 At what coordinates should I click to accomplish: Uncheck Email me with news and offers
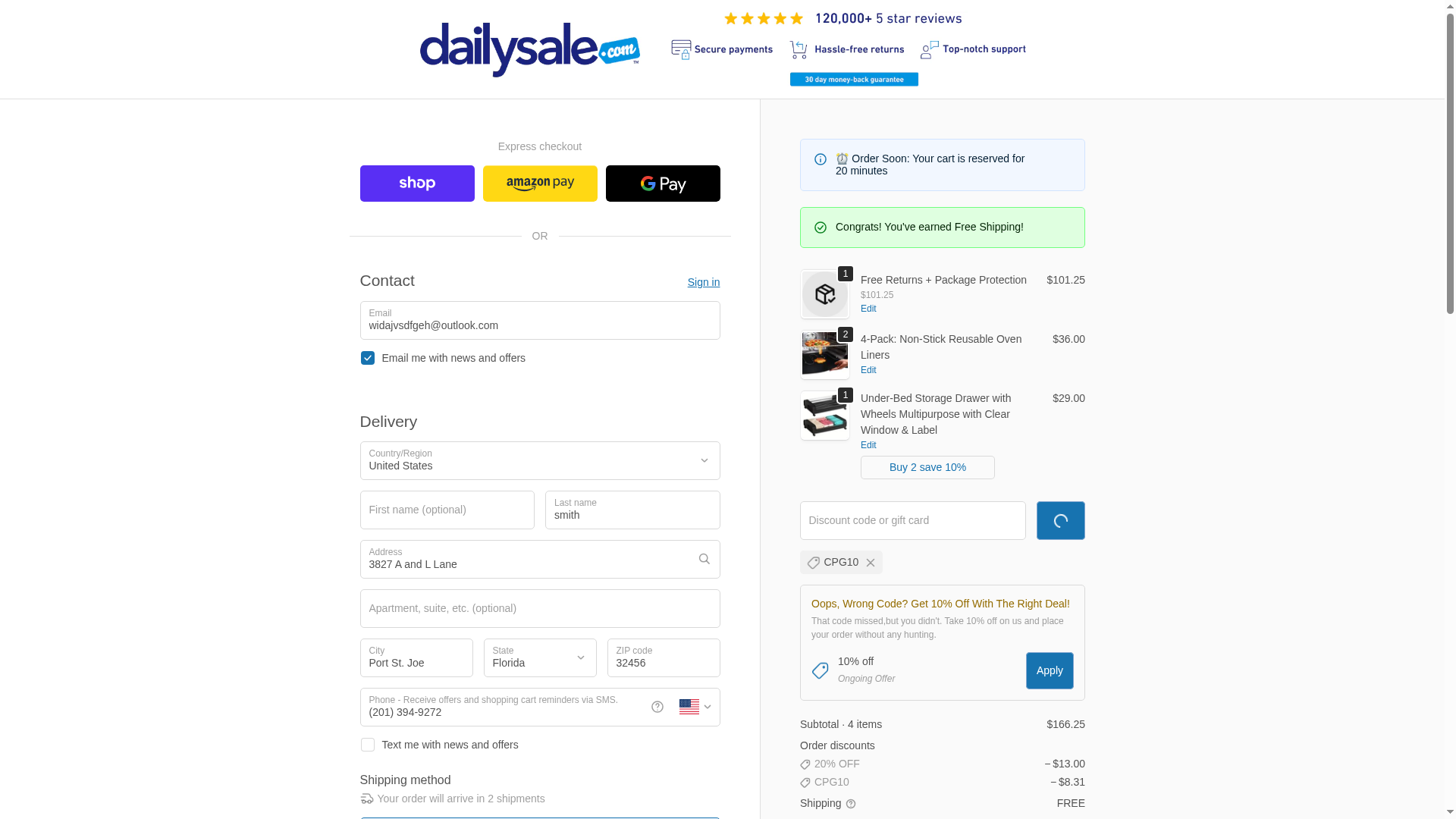(x=368, y=358)
